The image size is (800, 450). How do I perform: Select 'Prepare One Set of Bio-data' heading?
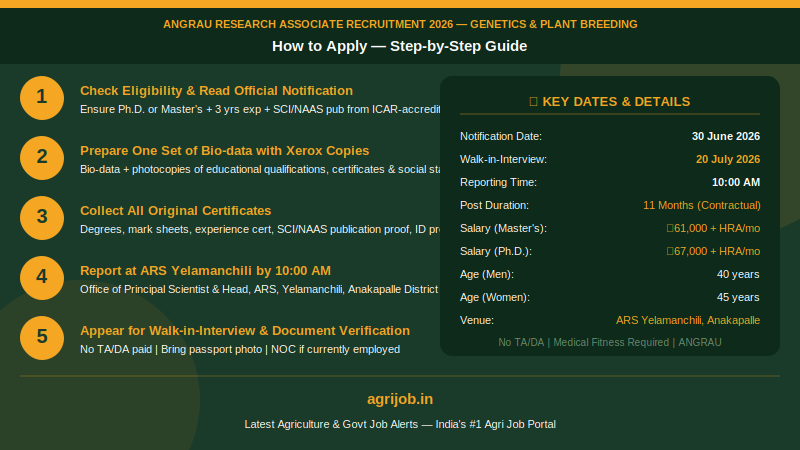click(x=224, y=151)
